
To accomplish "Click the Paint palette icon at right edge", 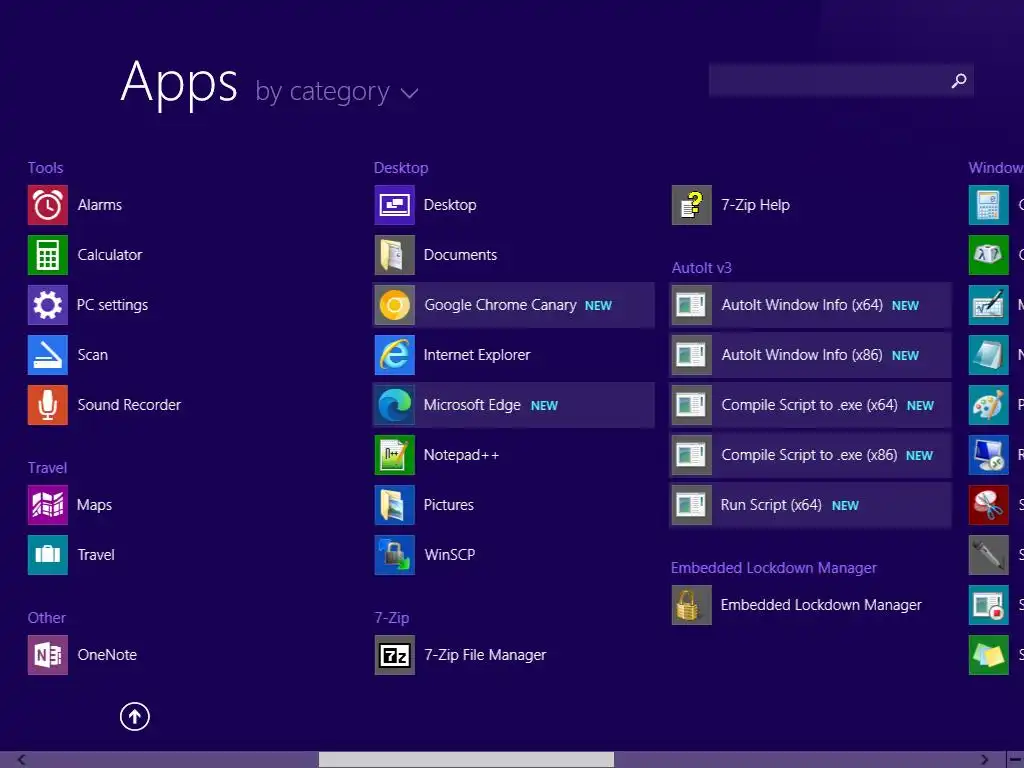I will pyautogui.click(x=988, y=405).
